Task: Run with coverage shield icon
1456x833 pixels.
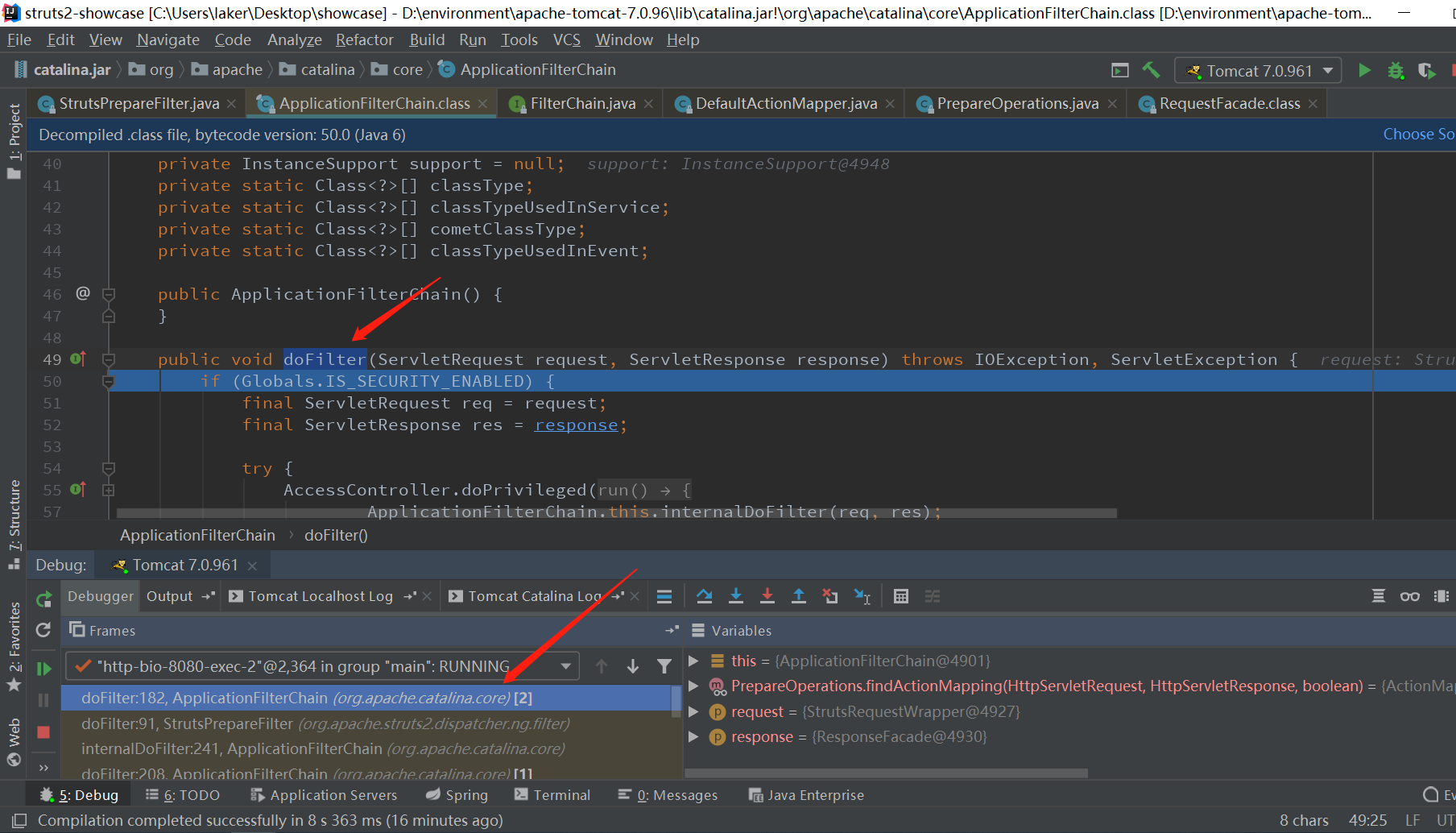Action: click(x=1426, y=71)
